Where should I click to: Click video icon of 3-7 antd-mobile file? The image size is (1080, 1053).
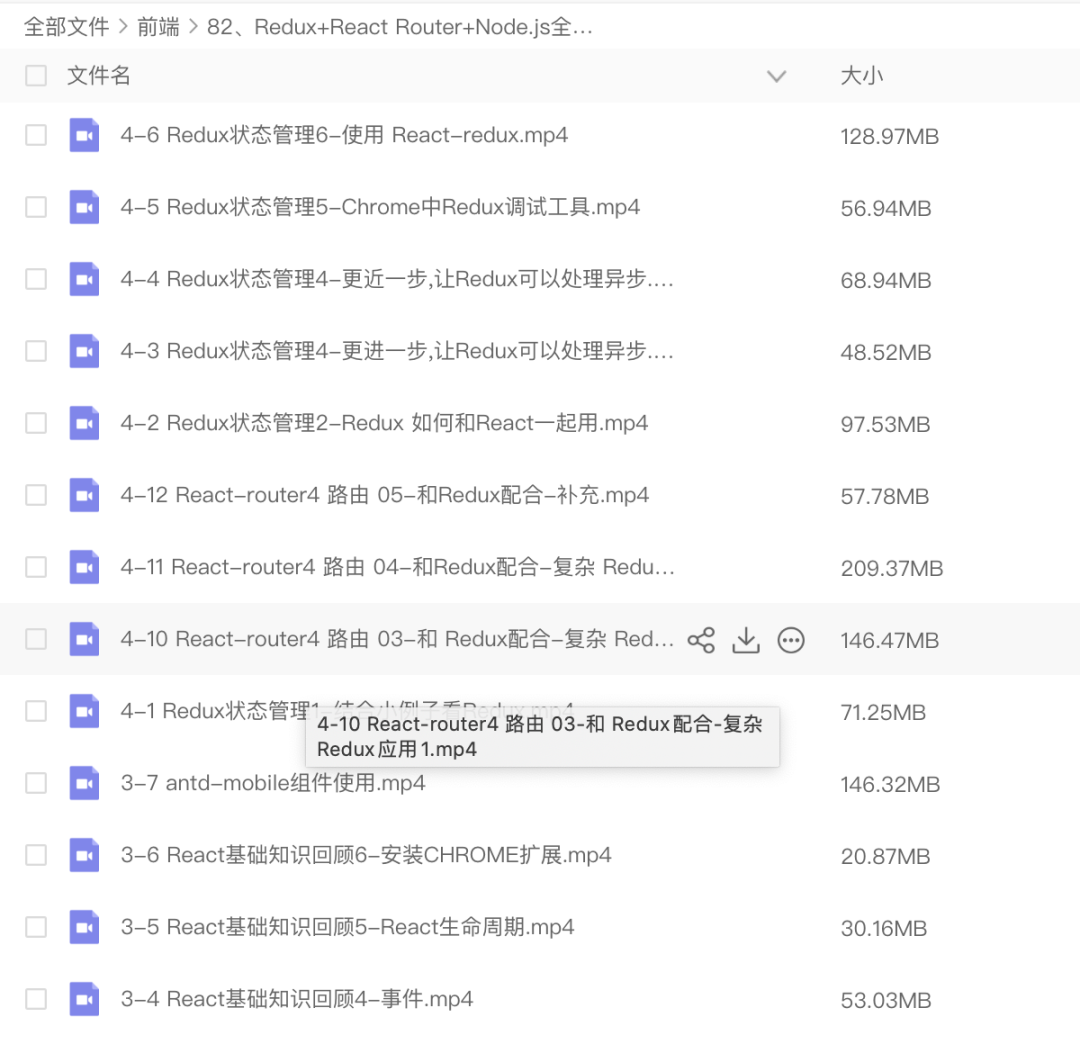(84, 783)
